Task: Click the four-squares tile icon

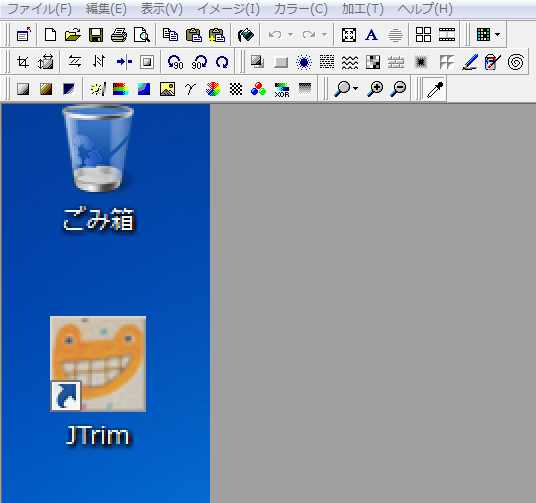Action: coord(423,35)
